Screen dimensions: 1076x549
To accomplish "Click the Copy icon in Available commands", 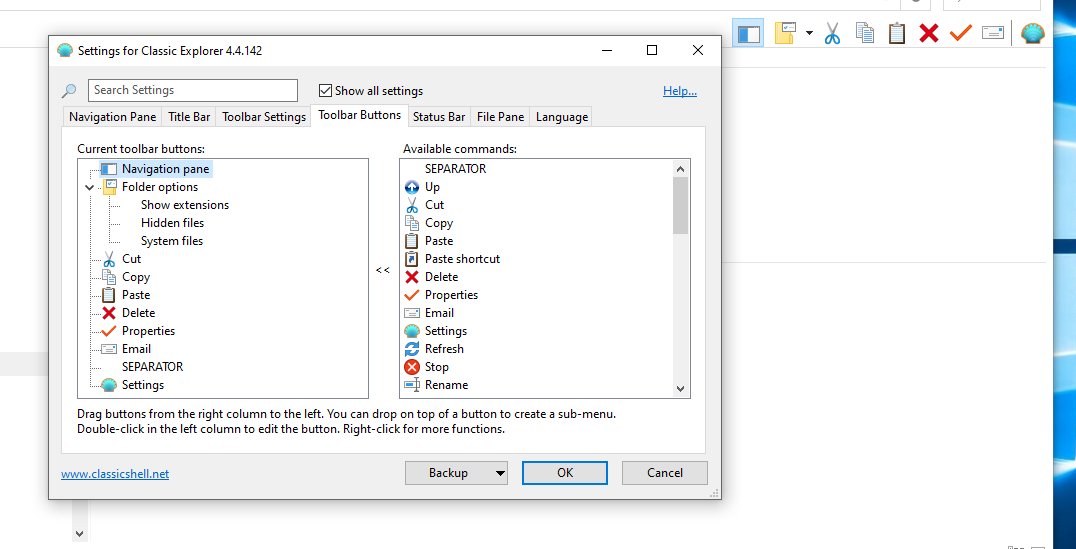I will point(412,223).
